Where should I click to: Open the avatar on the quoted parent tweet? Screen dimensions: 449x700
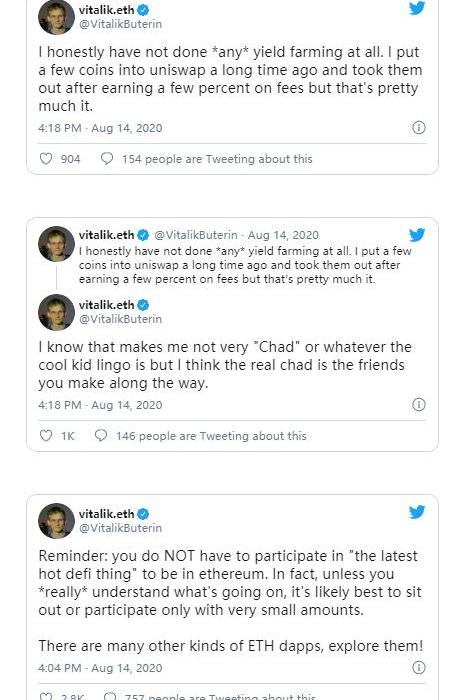(56, 244)
